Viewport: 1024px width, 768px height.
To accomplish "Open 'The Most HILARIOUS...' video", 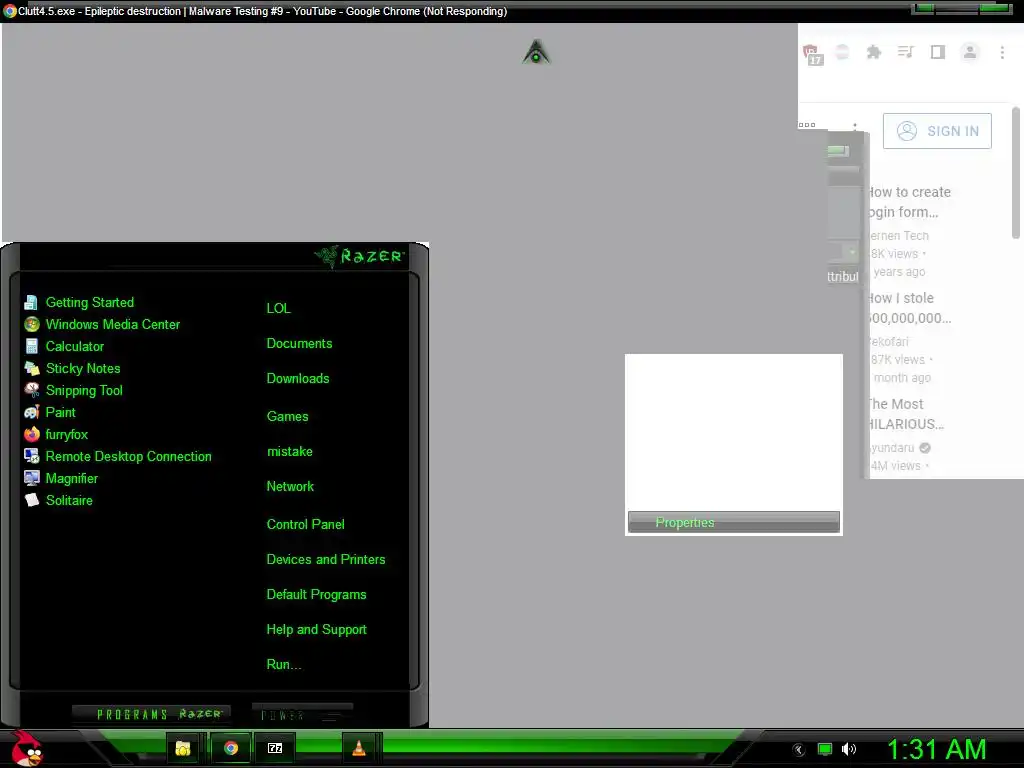I will pyautogui.click(x=906, y=414).
